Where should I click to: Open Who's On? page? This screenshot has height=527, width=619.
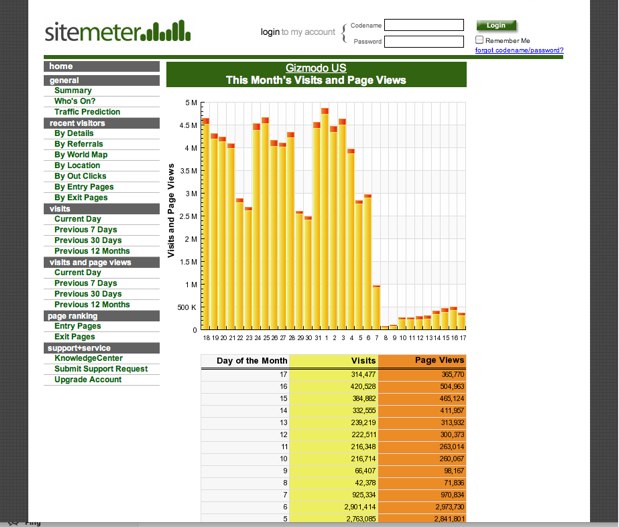point(75,101)
